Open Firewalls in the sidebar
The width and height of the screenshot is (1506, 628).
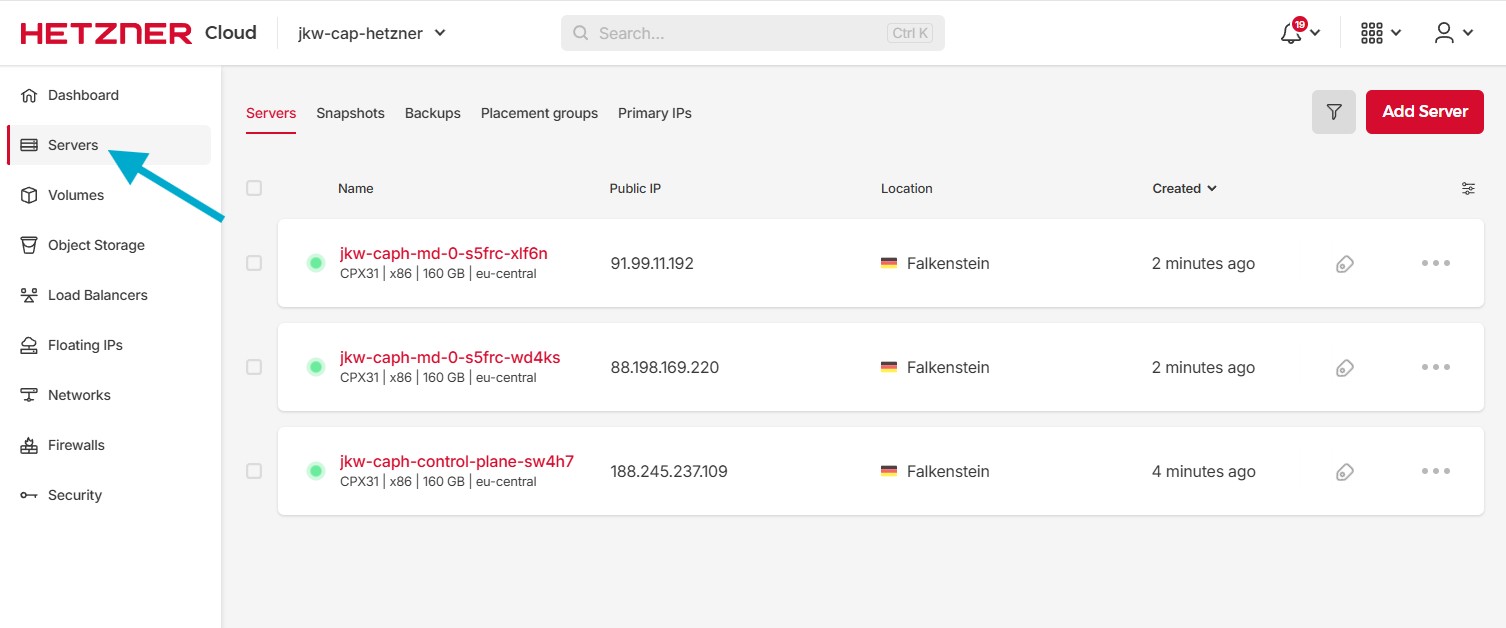76,445
